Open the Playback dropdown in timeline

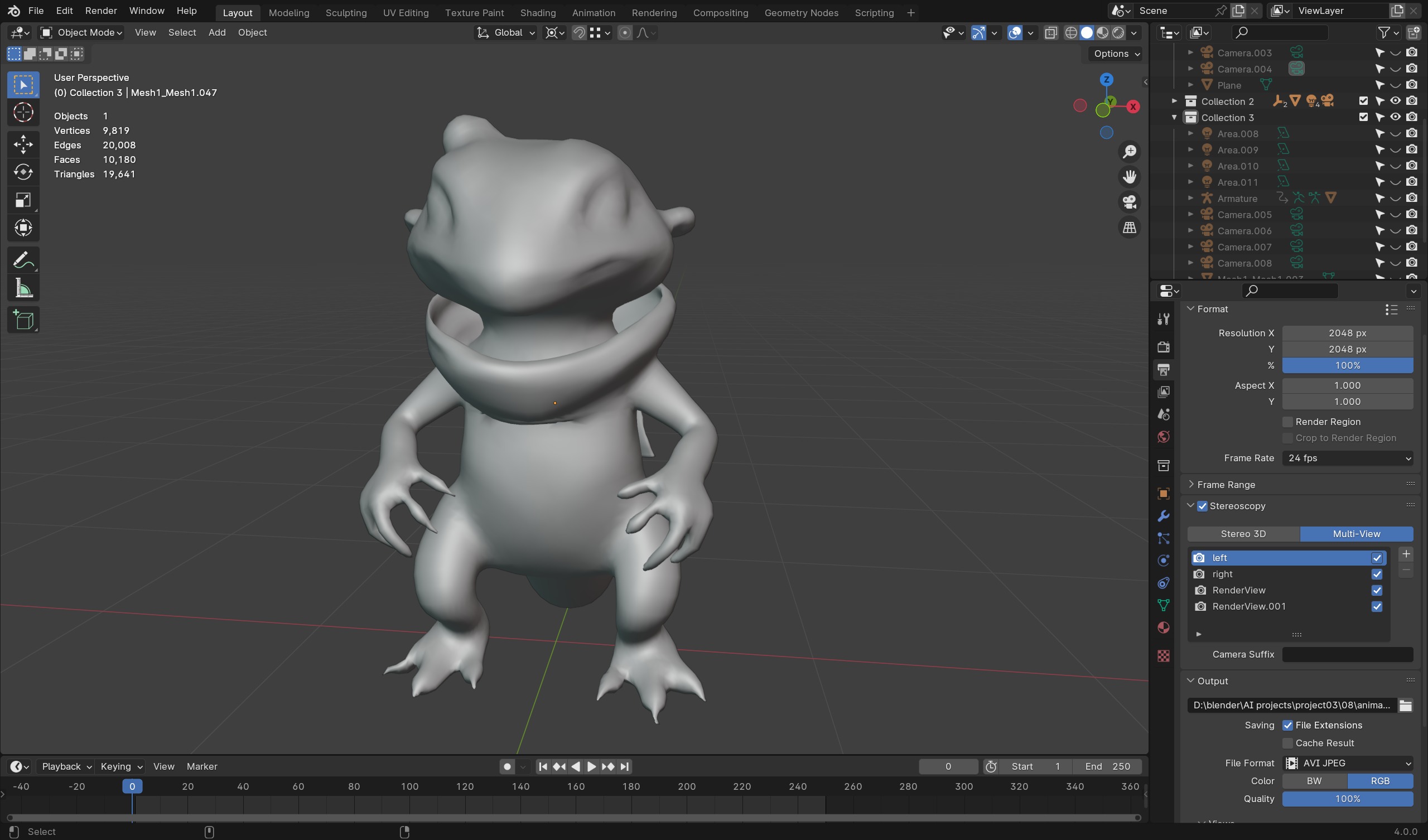66,766
